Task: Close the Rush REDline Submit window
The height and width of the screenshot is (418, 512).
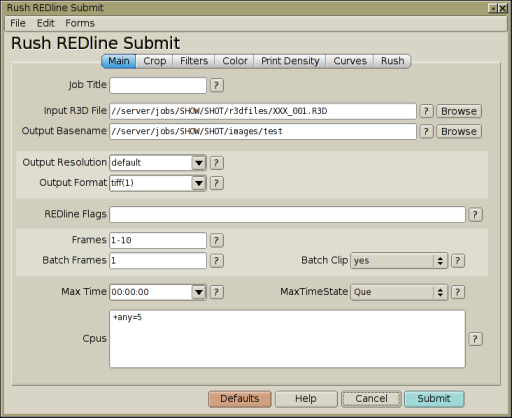Action: (503, 8)
